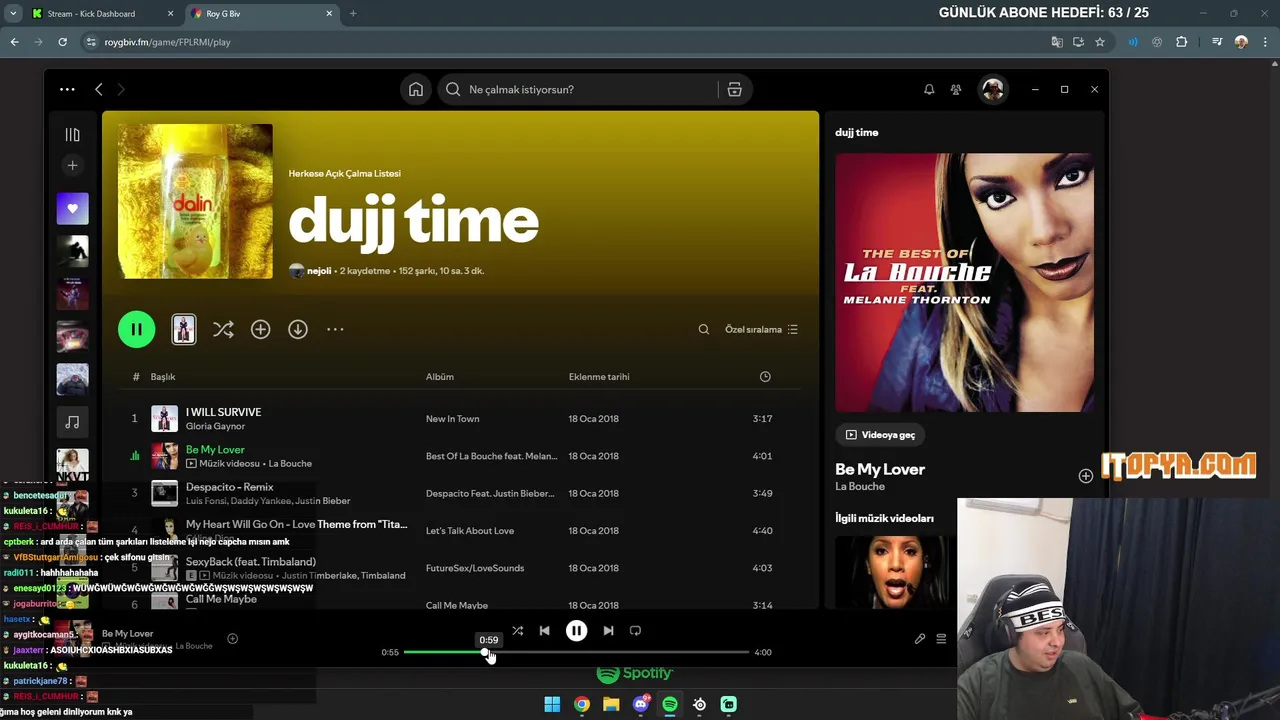Sort by Eklenme tarihi column
The height and width of the screenshot is (720, 1280).
point(599,377)
